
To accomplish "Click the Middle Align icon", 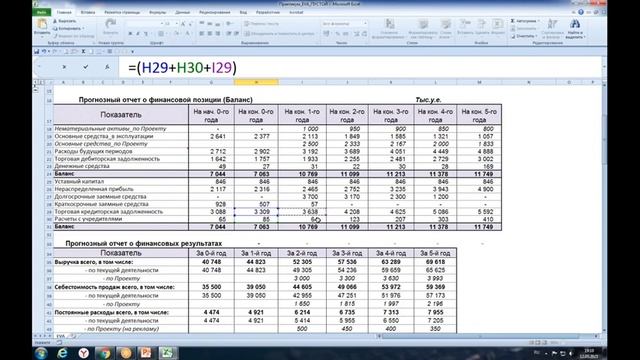I will (210, 24).
